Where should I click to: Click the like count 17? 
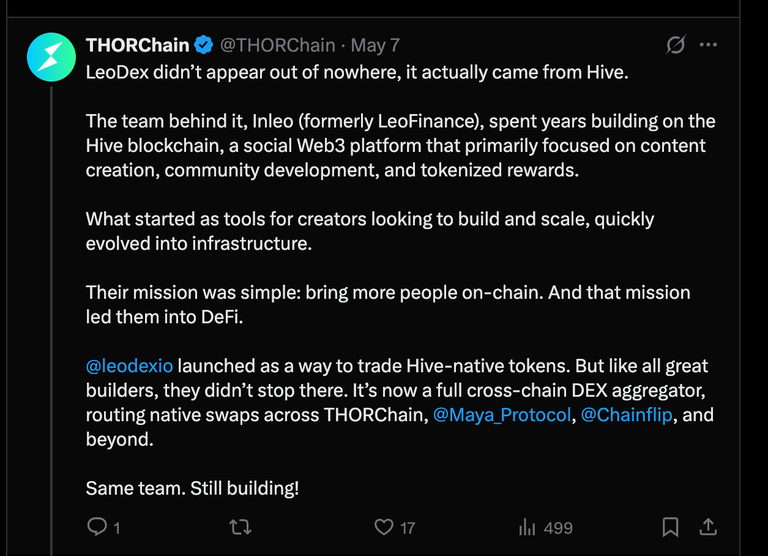coord(408,528)
